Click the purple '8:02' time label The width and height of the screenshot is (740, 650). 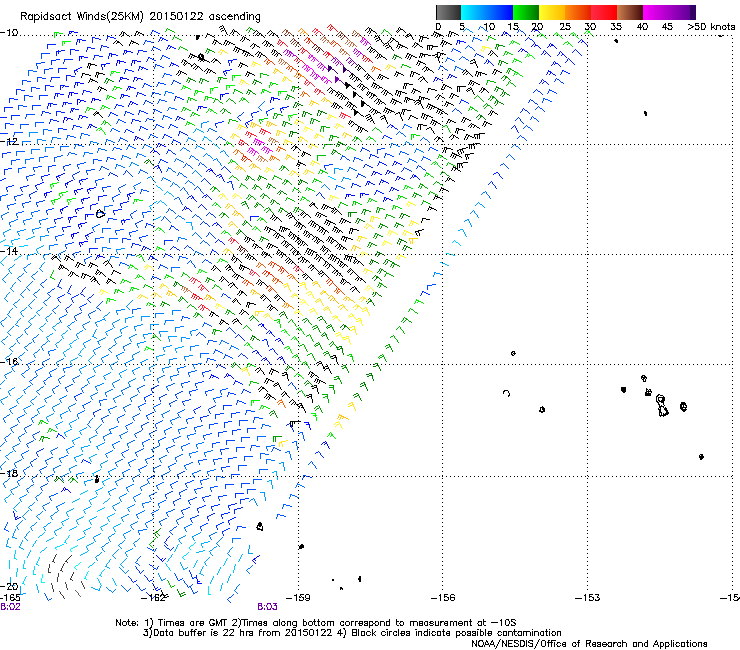click(10, 607)
